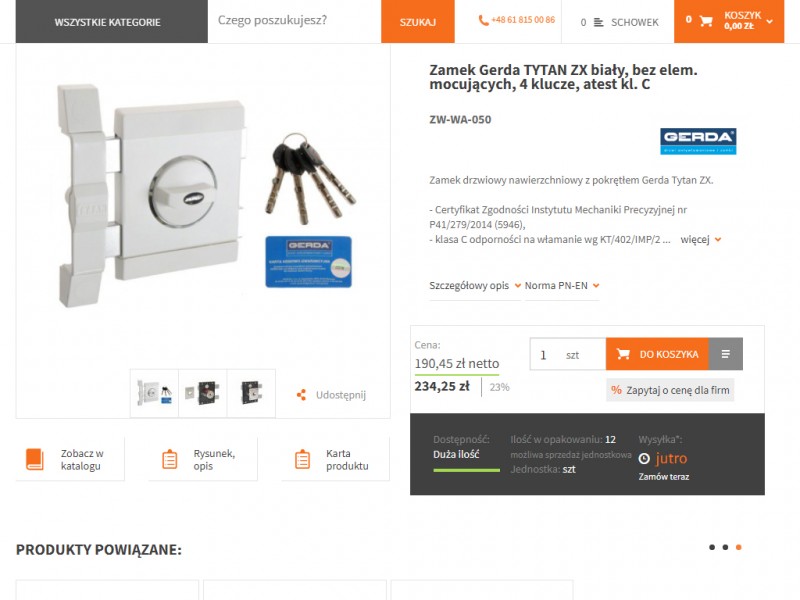Open the shopping cart icon in Koszyk
Image resolution: width=800 pixels, height=600 pixels.
(x=706, y=21)
